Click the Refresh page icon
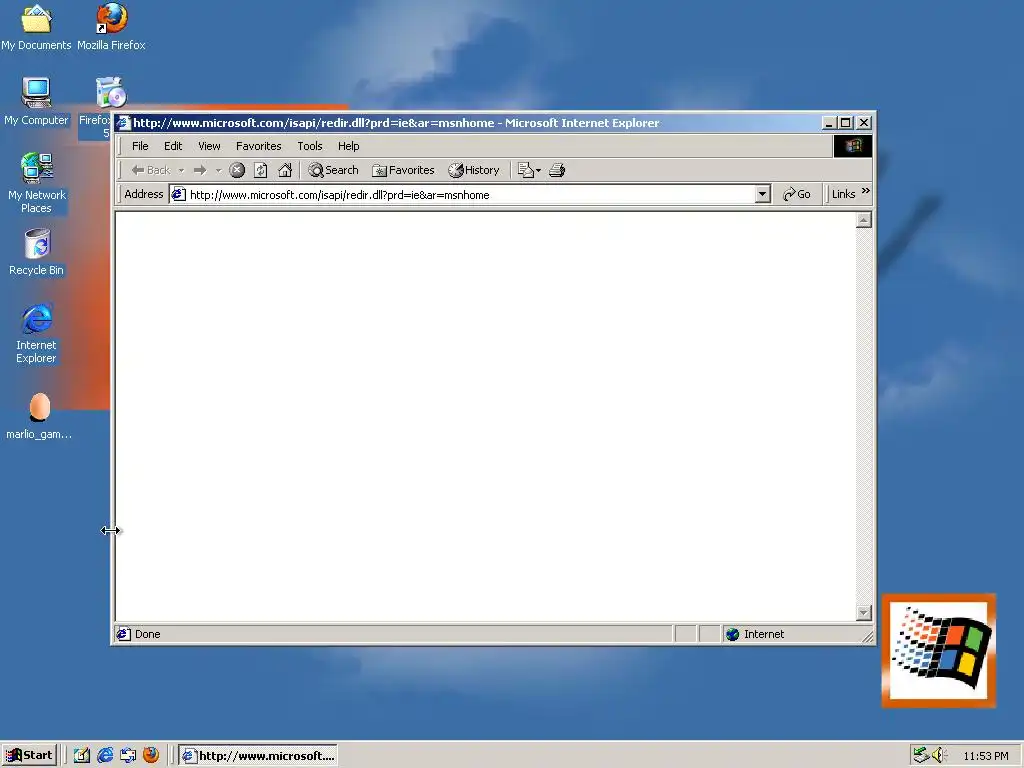 click(x=261, y=170)
